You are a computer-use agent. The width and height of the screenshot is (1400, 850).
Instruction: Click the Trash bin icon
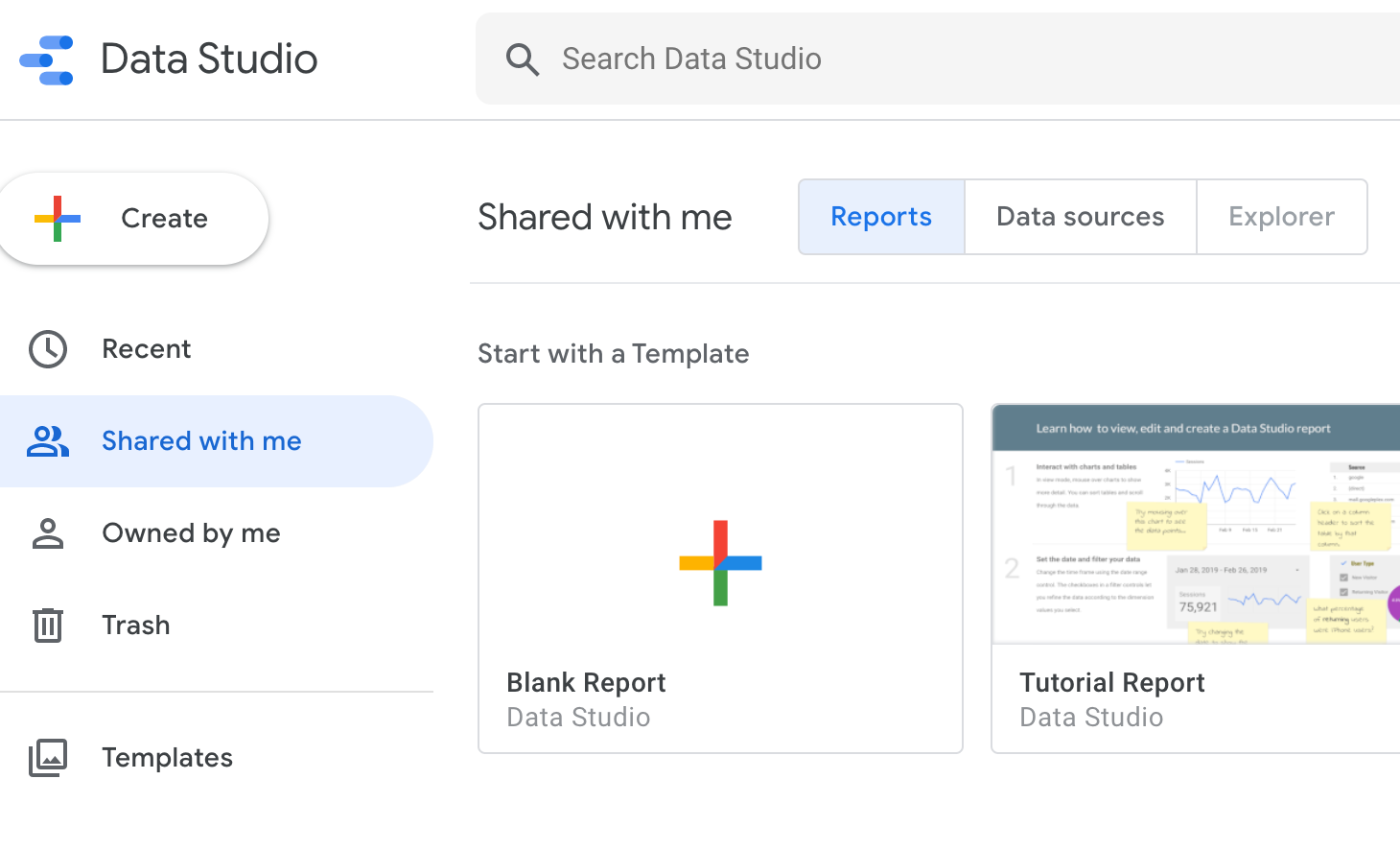click(x=48, y=626)
